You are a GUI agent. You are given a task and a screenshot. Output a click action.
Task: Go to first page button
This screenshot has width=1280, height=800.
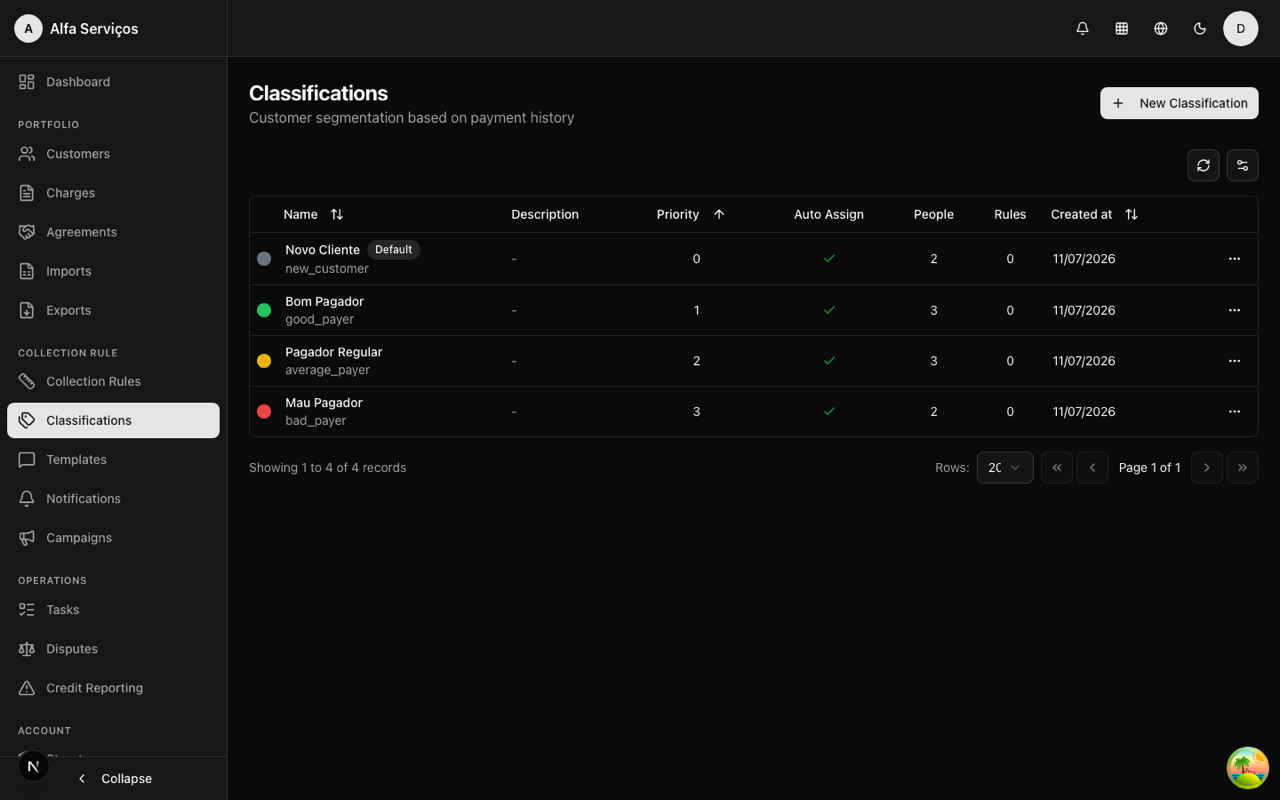pyautogui.click(x=1056, y=467)
